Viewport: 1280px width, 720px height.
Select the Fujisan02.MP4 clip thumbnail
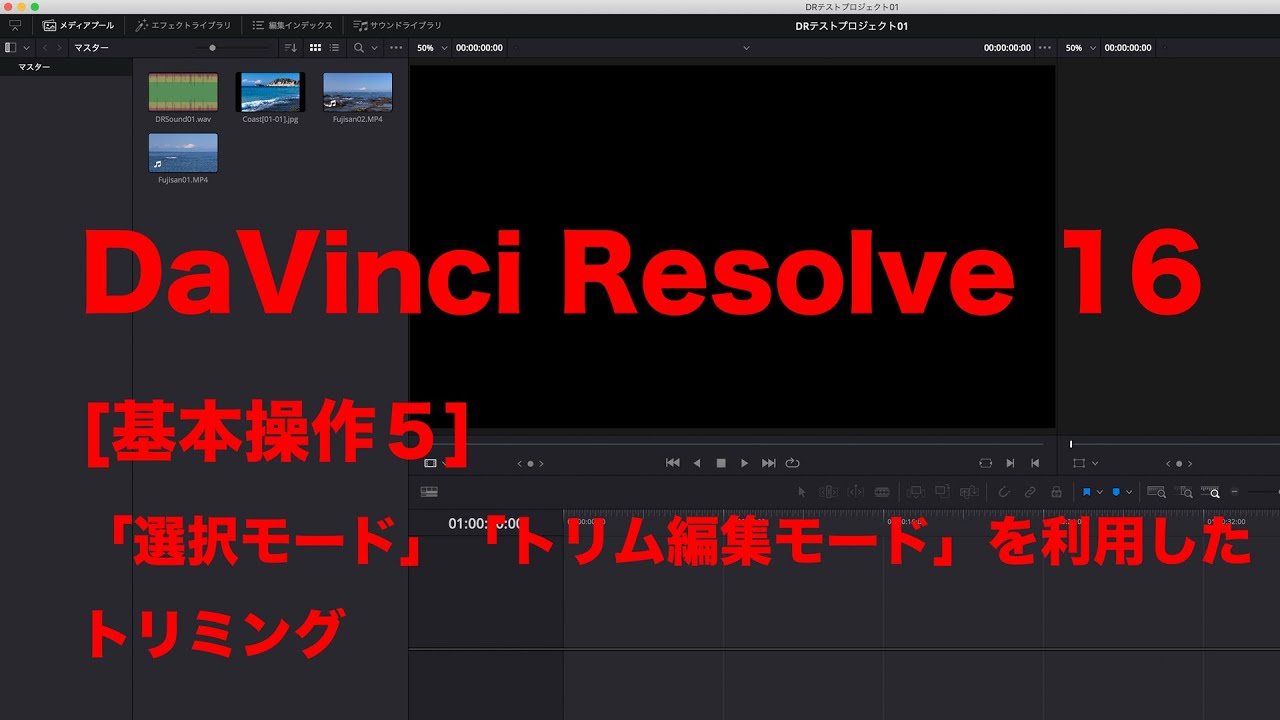coord(358,92)
